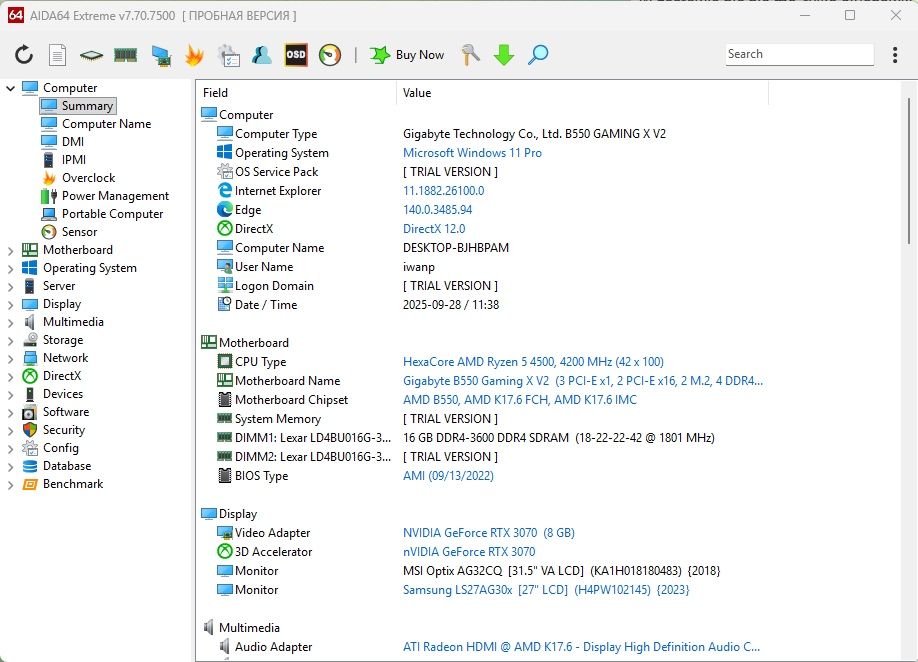The width and height of the screenshot is (918, 662).
Task: Open the Report document icon
Action: (58, 55)
